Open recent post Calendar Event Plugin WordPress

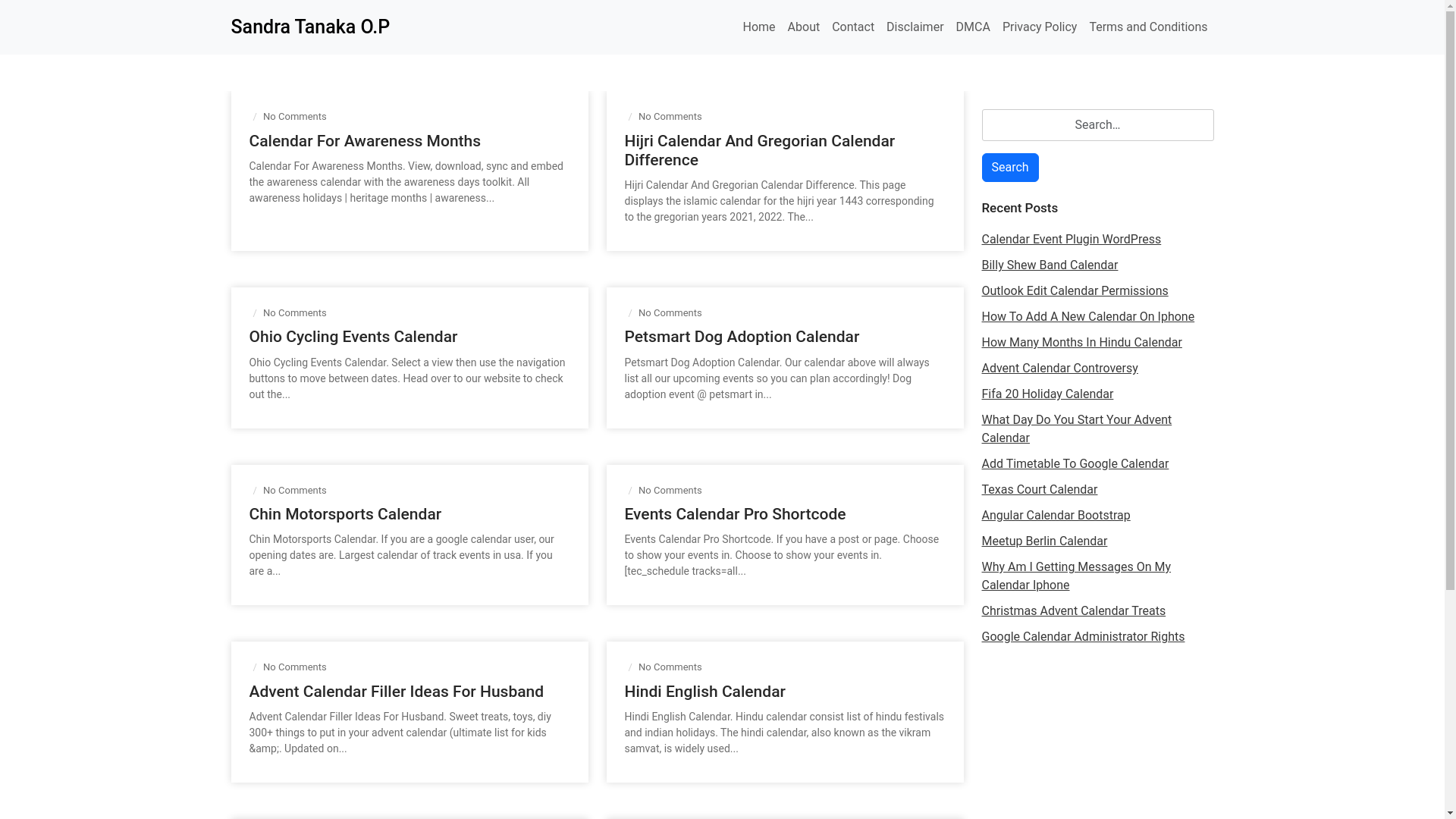(1070, 240)
